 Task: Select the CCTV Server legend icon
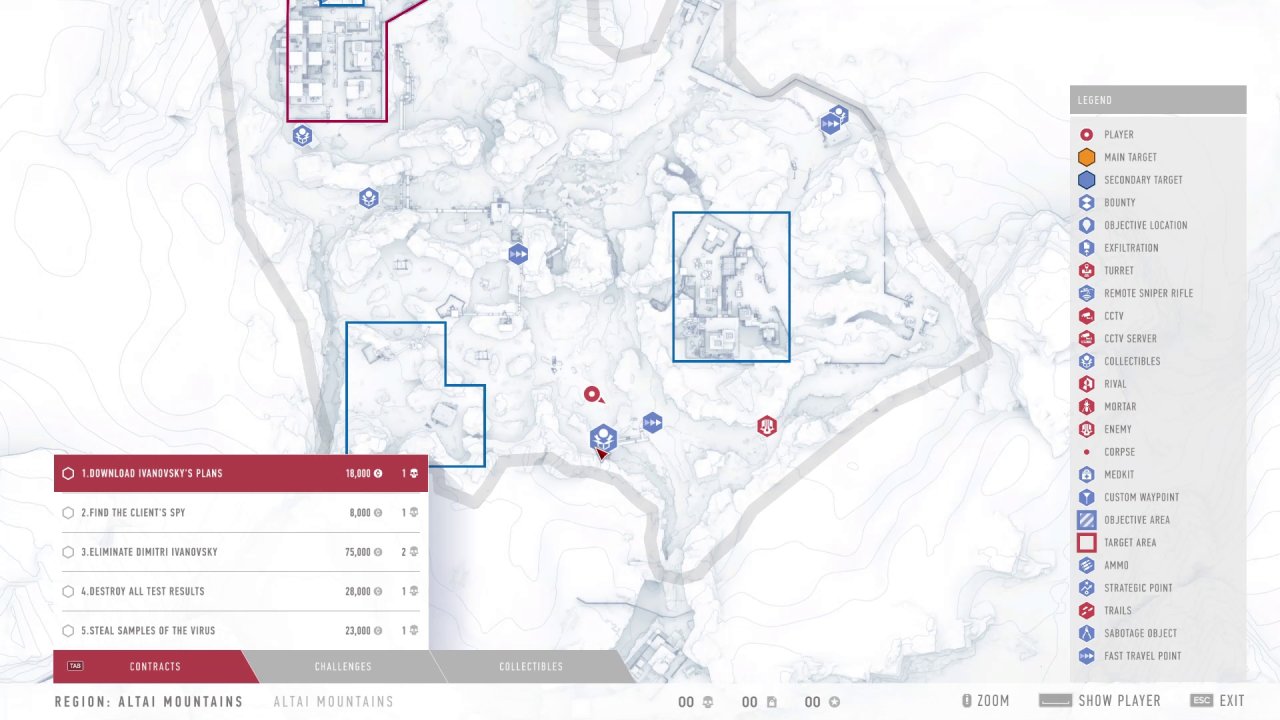click(1087, 338)
